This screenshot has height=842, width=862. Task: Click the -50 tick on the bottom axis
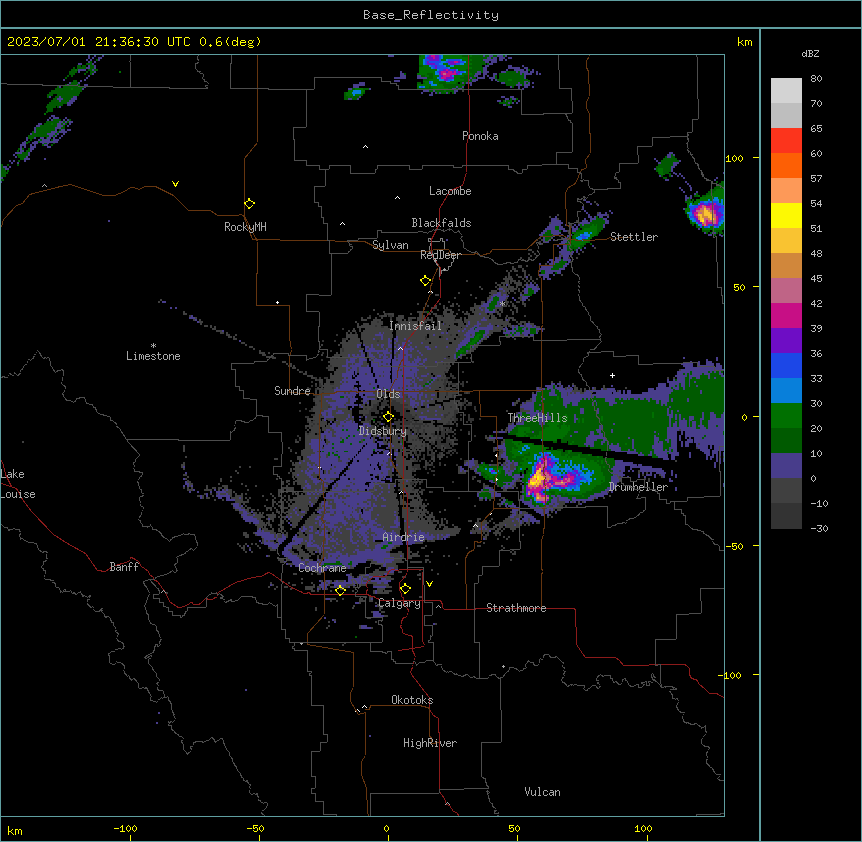tap(255, 828)
